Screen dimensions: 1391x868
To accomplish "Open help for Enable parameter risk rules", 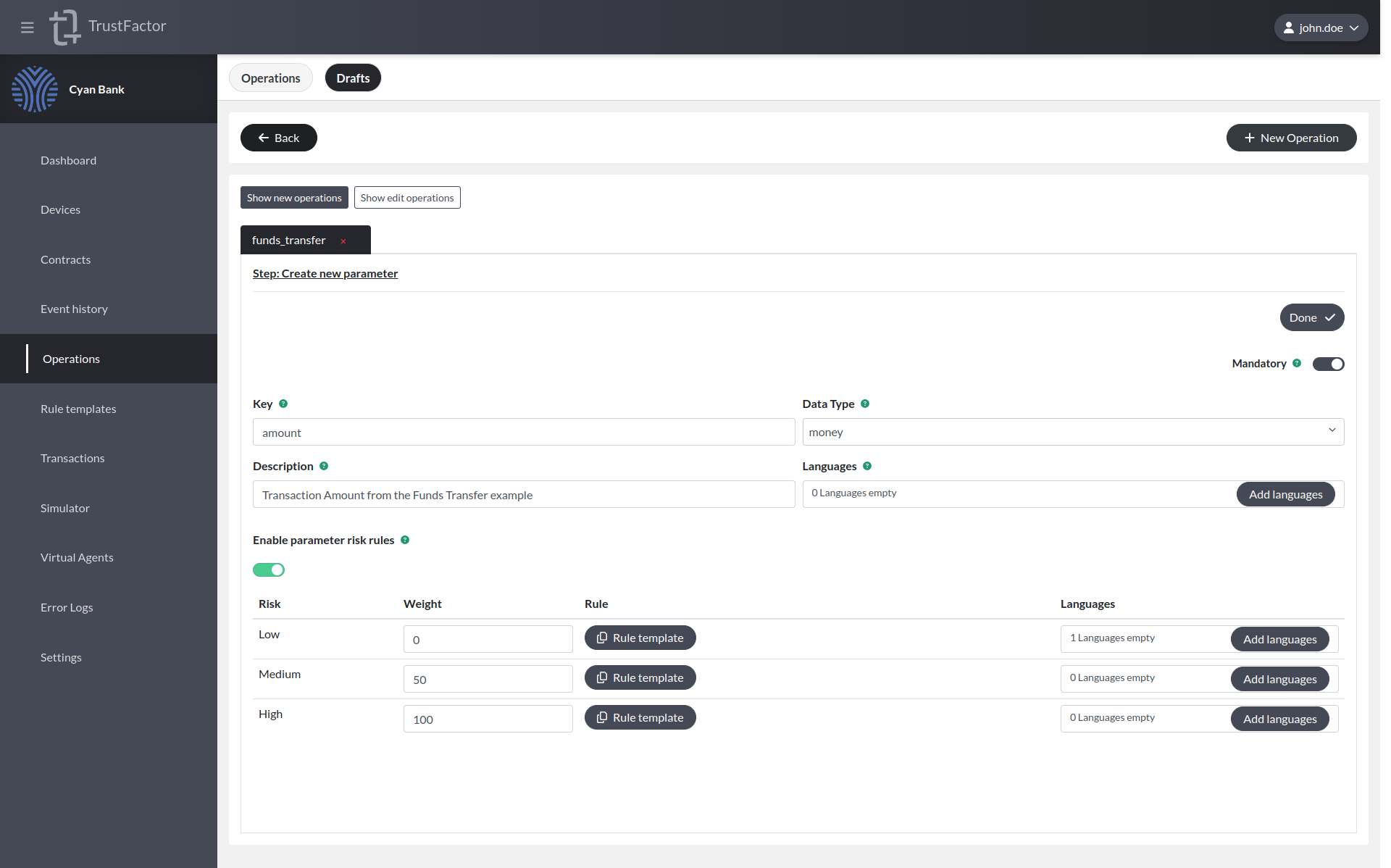I will (405, 540).
